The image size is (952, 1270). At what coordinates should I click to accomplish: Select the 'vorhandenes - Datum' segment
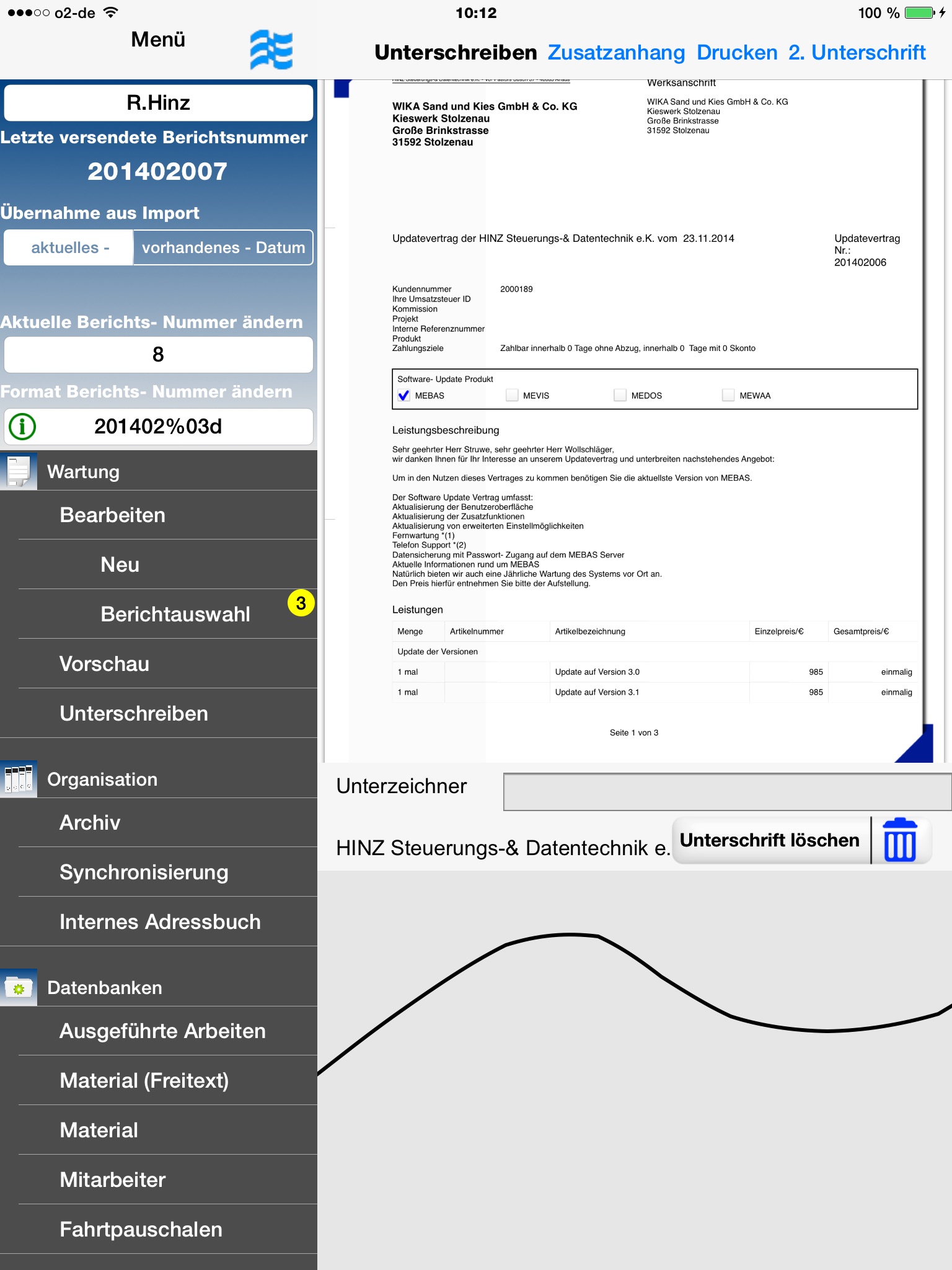tap(223, 247)
